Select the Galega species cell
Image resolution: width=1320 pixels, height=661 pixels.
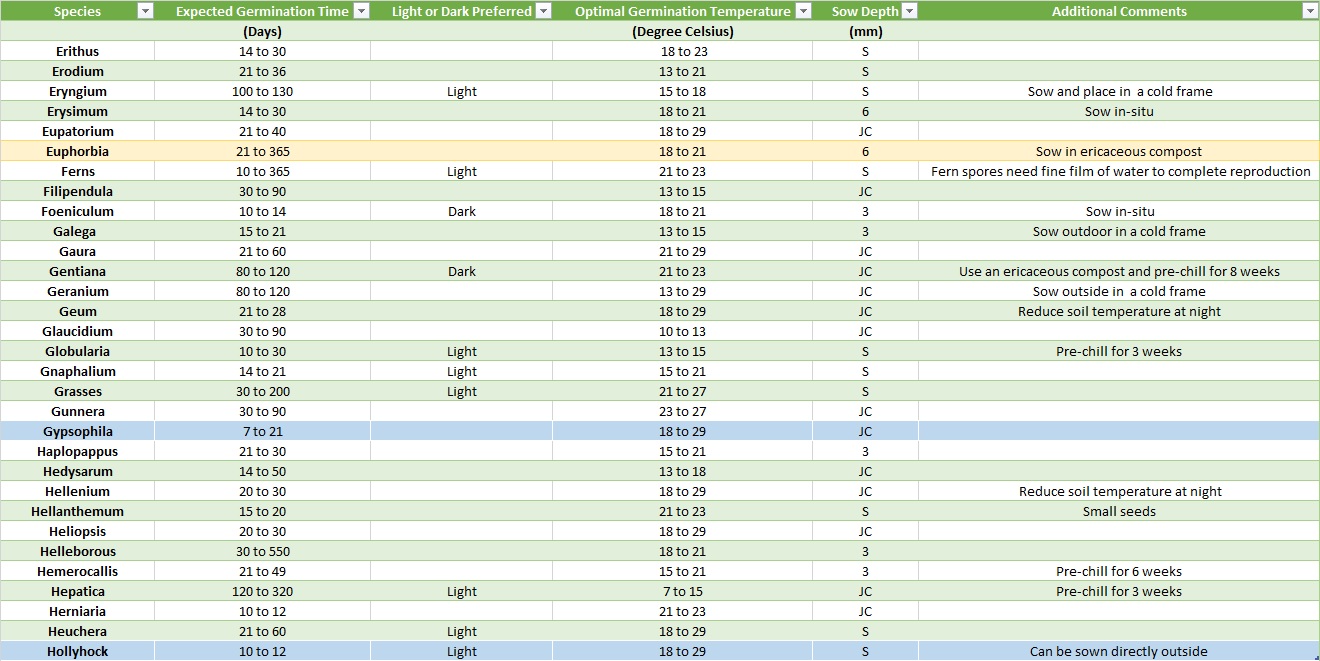click(77, 231)
